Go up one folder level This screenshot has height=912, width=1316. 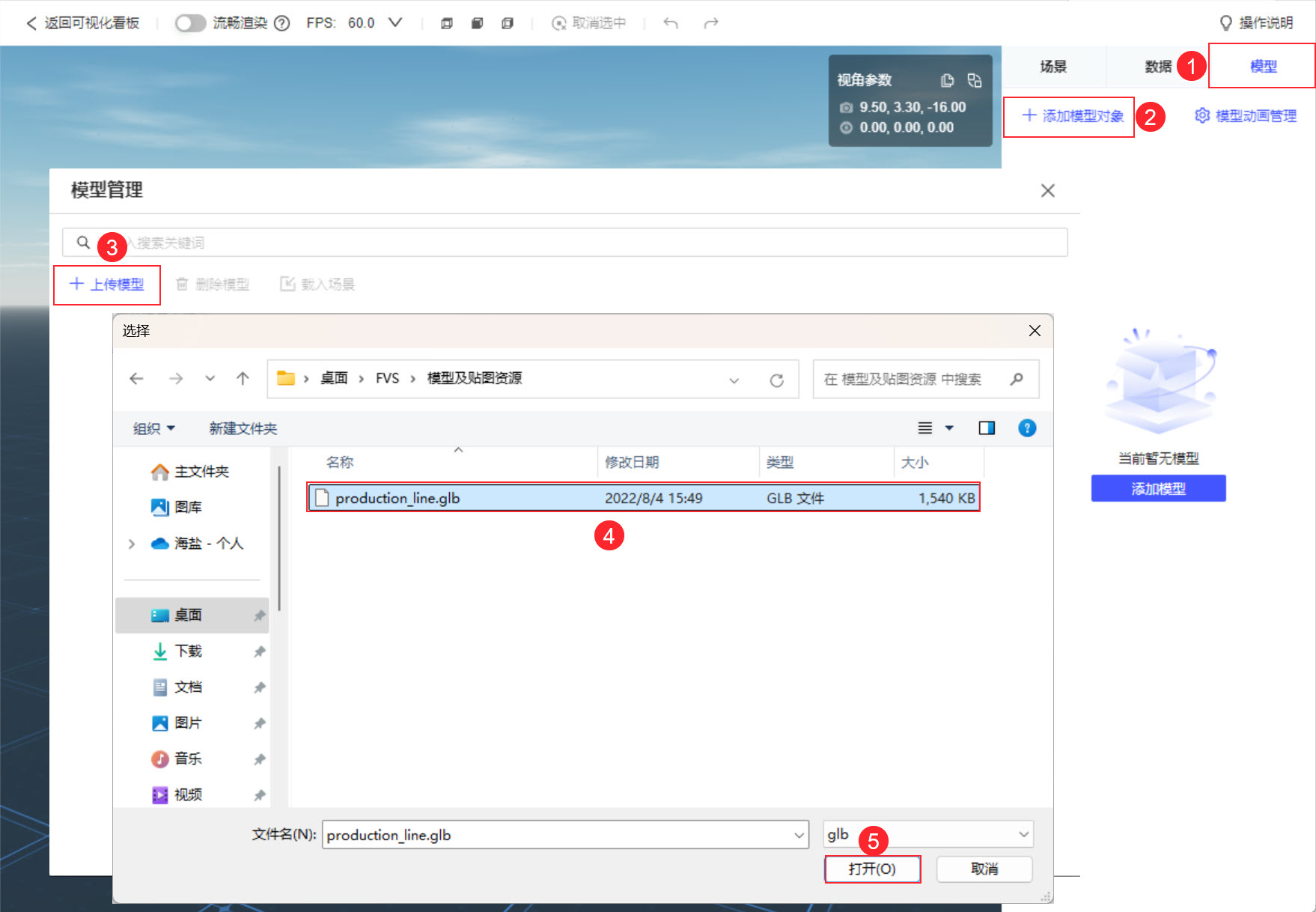point(243,379)
